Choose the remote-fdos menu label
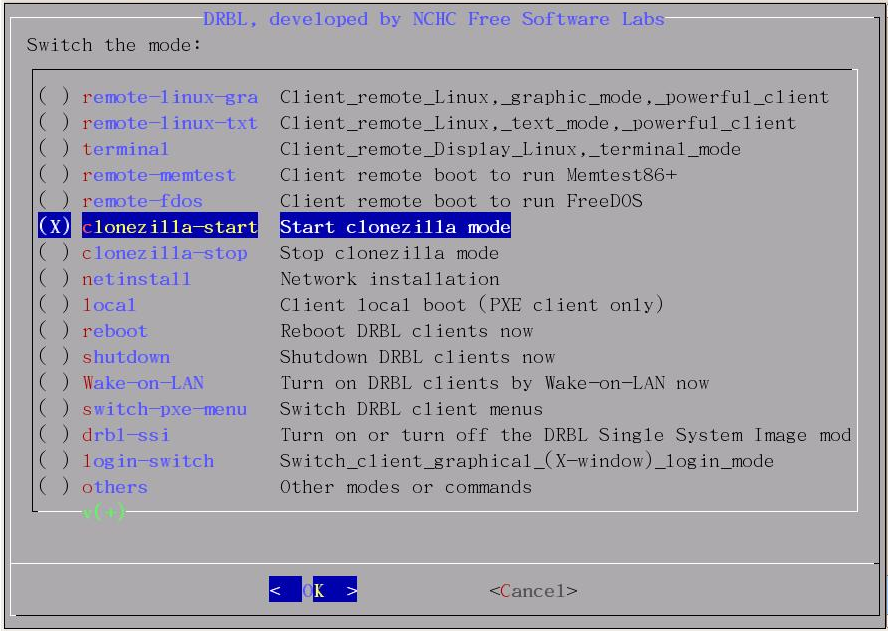888x631 pixels. (142, 202)
